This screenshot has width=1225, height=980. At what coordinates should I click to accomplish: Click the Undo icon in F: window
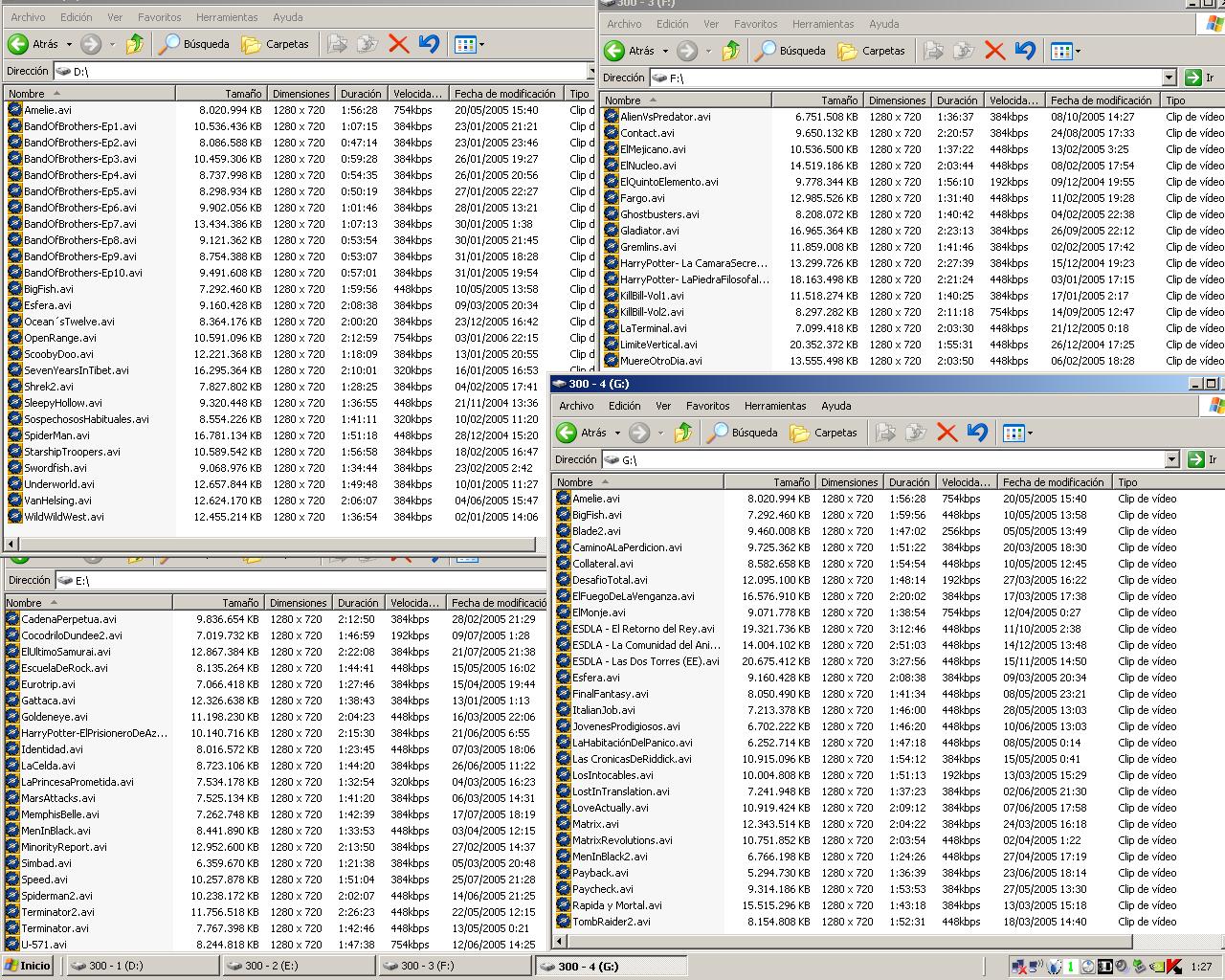tap(1025, 51)
